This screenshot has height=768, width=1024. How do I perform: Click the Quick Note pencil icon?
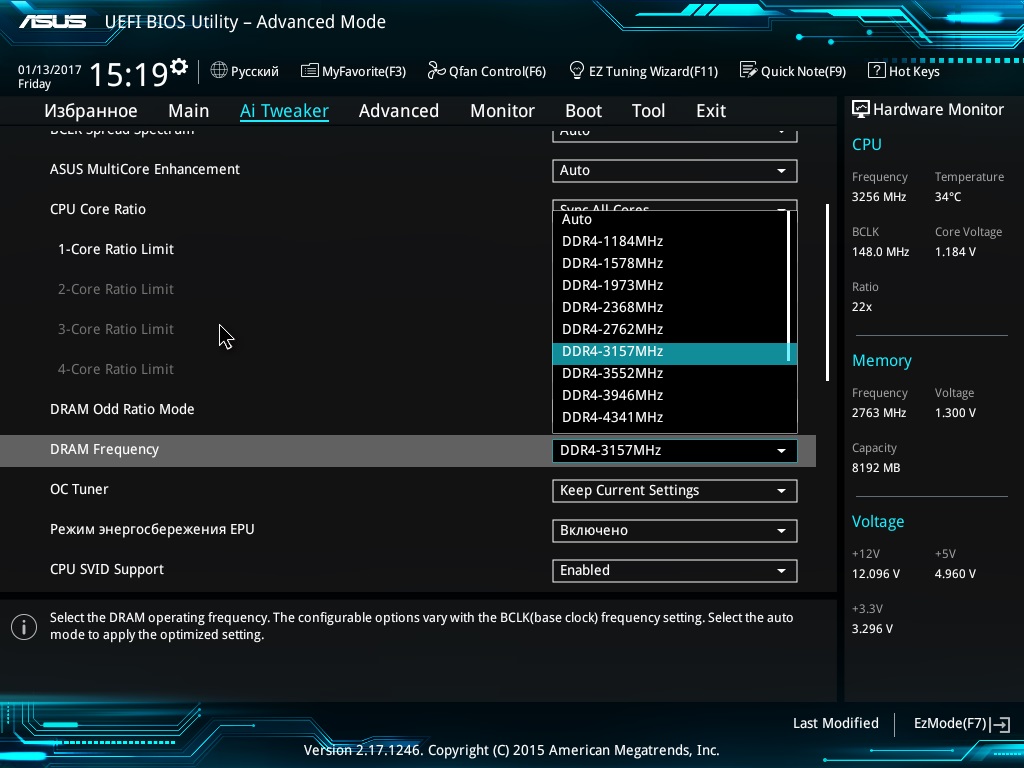point(748,70)
